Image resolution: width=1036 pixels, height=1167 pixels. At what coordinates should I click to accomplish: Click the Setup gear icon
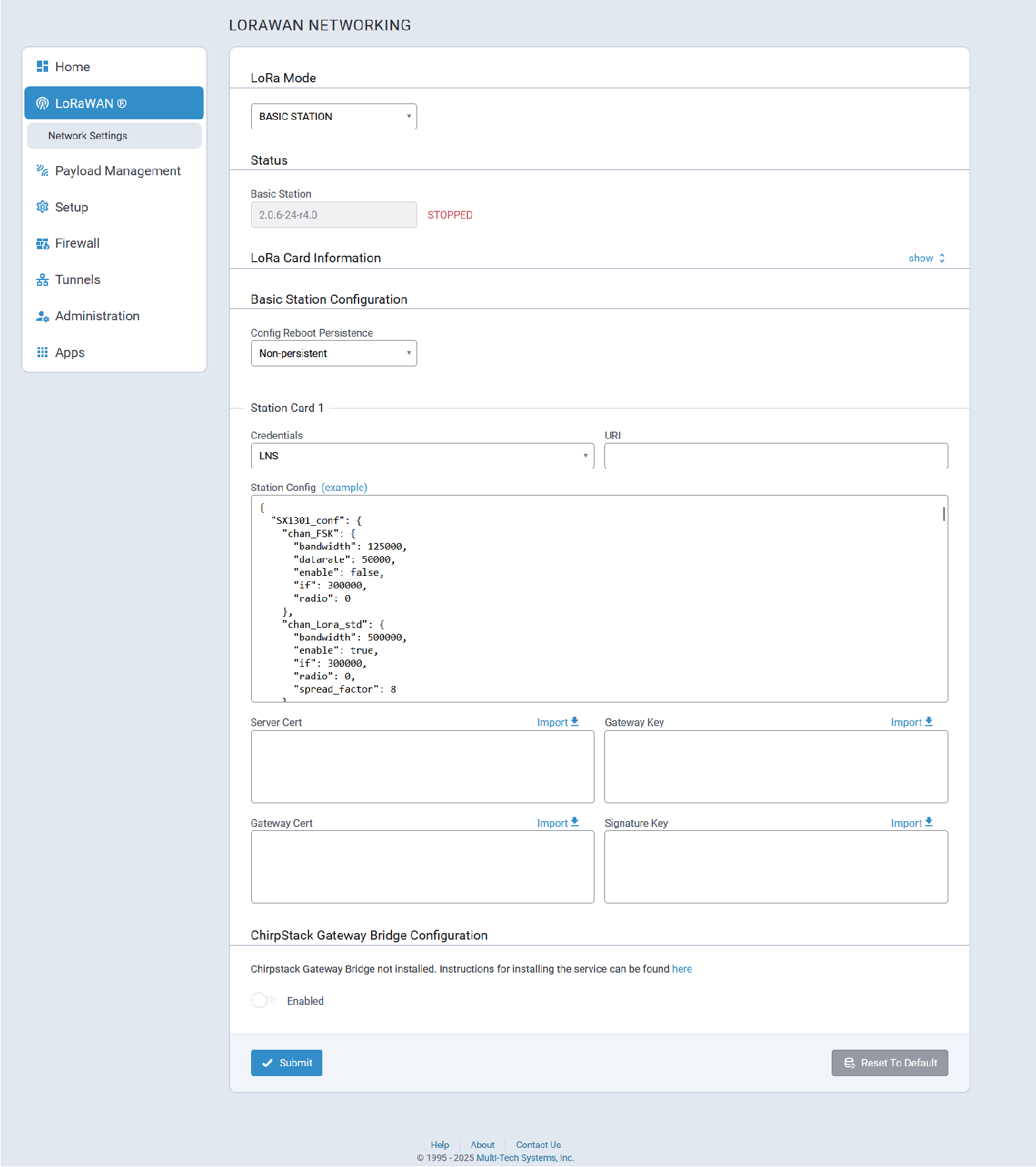pyautogui.click(x=42, y=207)
